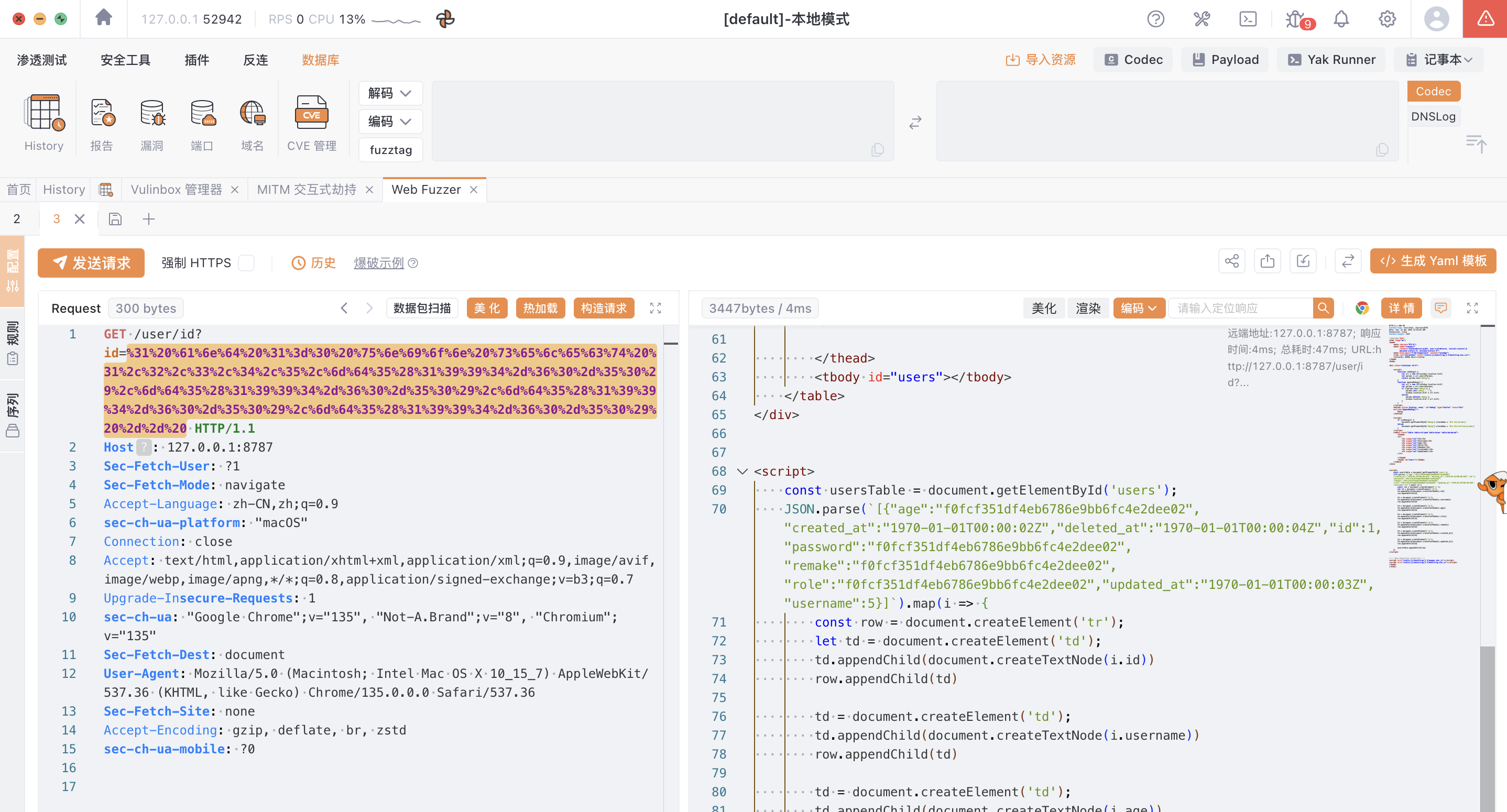Switch to MITM 交互式劫持 tab
Screen dimensions: 1507x812
coord(307,190)
